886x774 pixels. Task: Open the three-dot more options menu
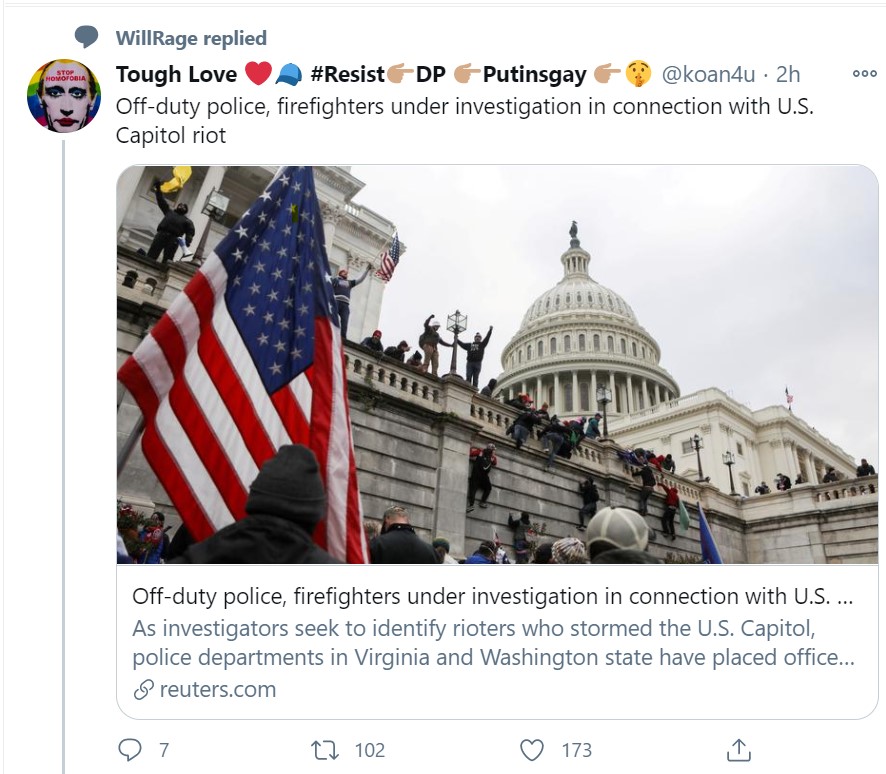(x=863, y=74)
